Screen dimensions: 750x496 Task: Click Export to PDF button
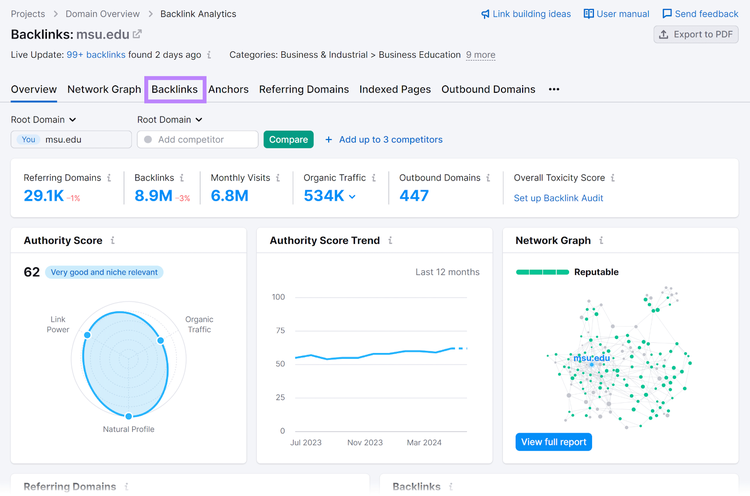click(696, 34)
